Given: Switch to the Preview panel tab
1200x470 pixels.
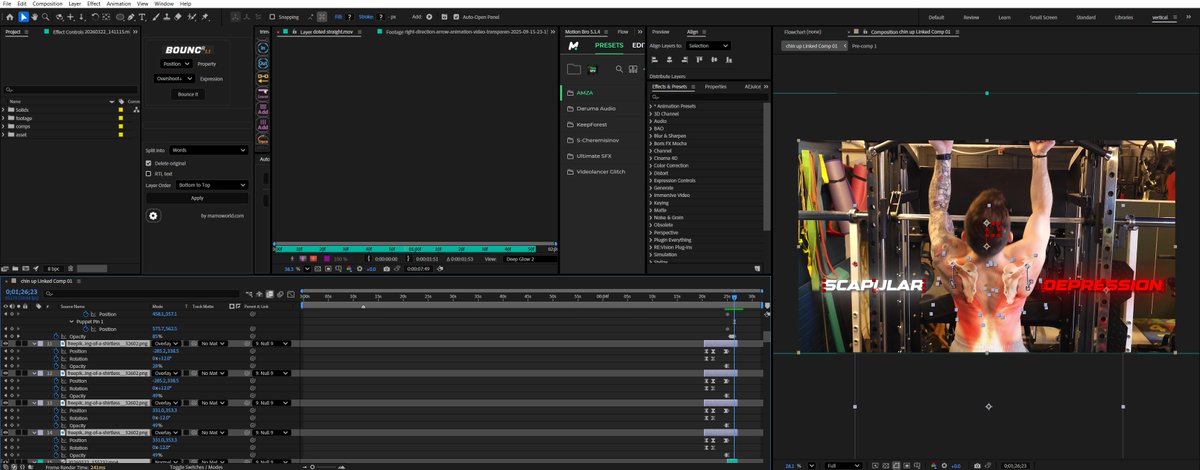Looking at the screenshot, I should [661, 32].
